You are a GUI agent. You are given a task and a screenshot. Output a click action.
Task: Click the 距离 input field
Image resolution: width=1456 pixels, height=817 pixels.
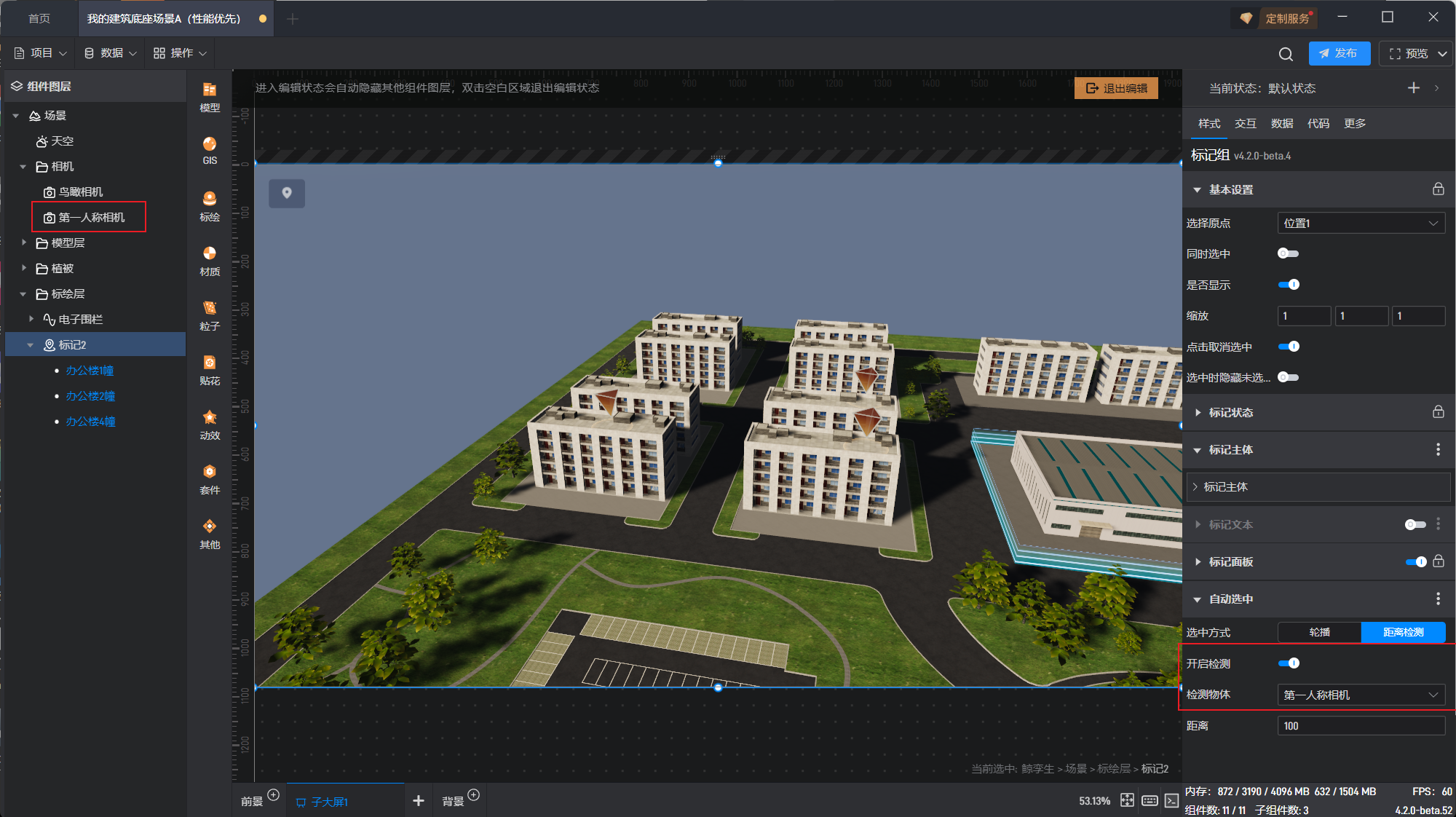[1361, 725]
